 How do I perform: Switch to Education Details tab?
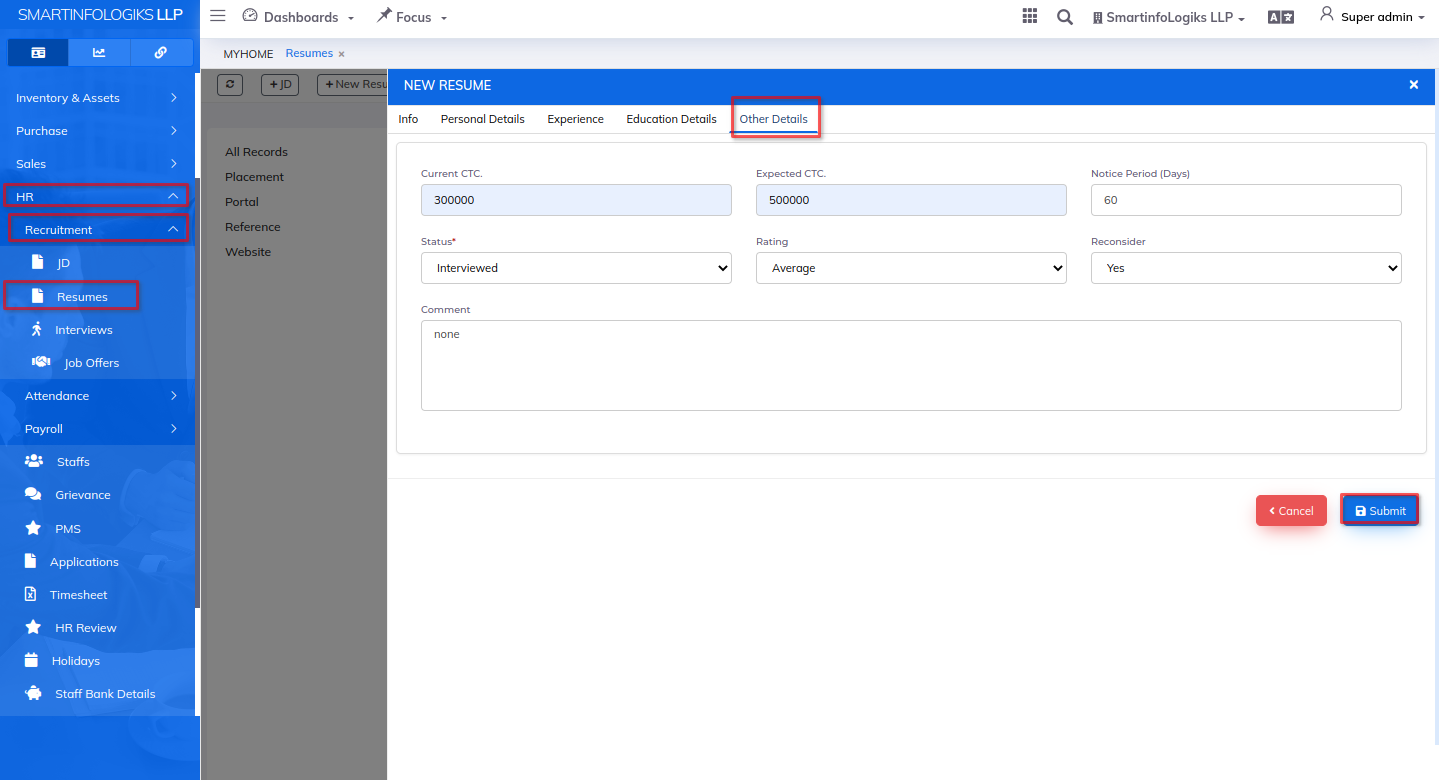coord(672,119)
